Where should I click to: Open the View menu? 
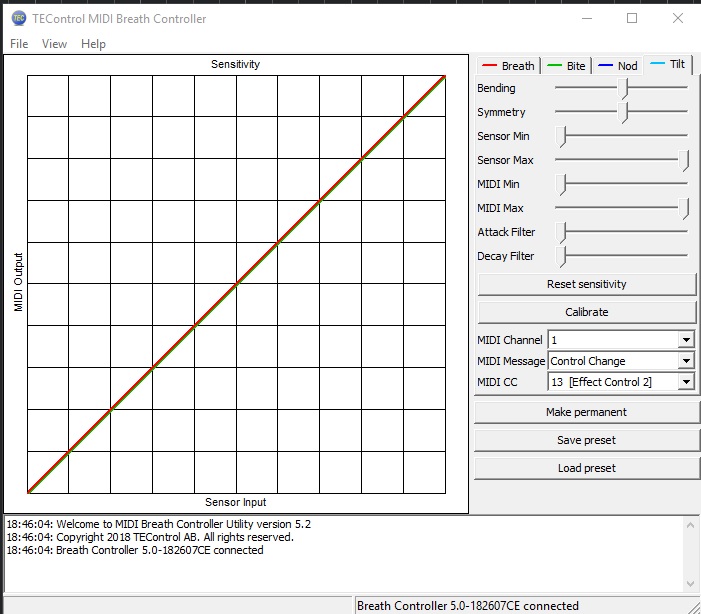click(x=55, y=44)
